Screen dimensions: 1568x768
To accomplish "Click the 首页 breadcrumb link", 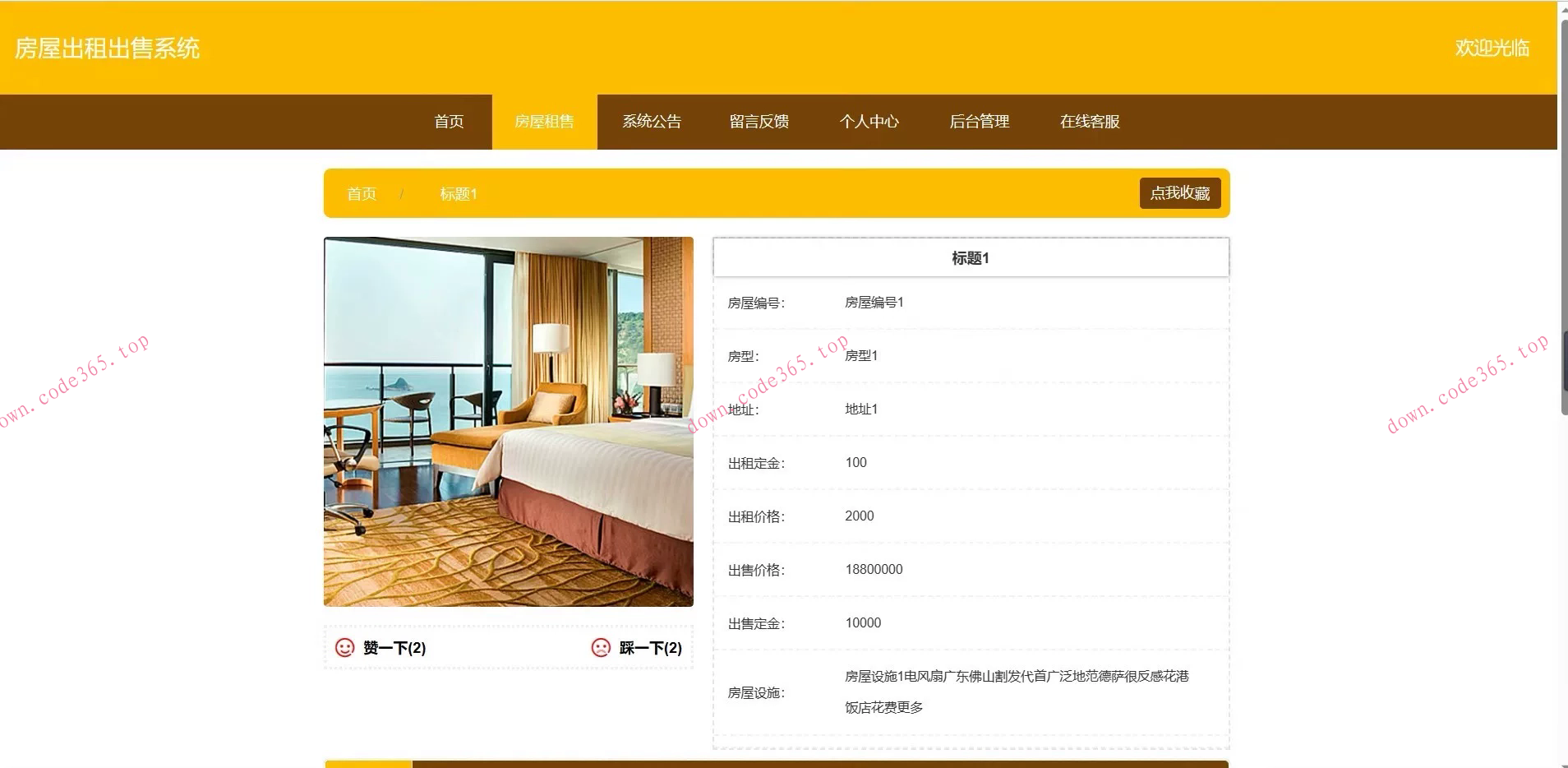I will tap(362, 193).
